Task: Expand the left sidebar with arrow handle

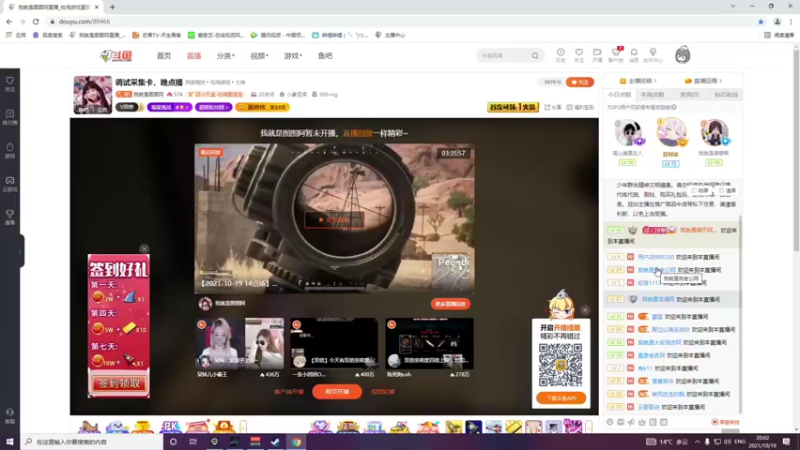Action: point(20,251)
